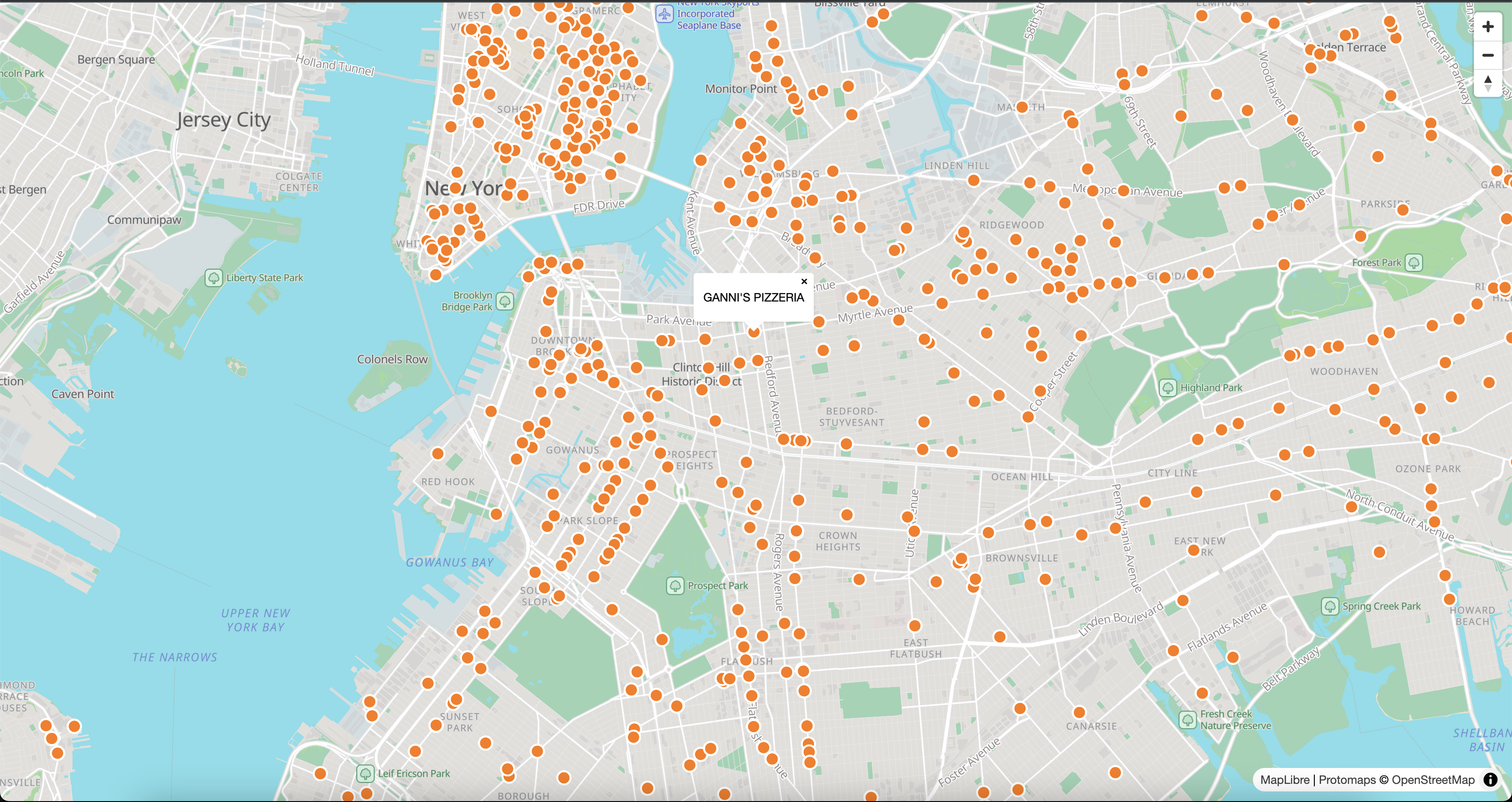The image size is (1512, 802).
Task: Click the Fresh Creek Nature Preserve icon
Action: 1187,719
